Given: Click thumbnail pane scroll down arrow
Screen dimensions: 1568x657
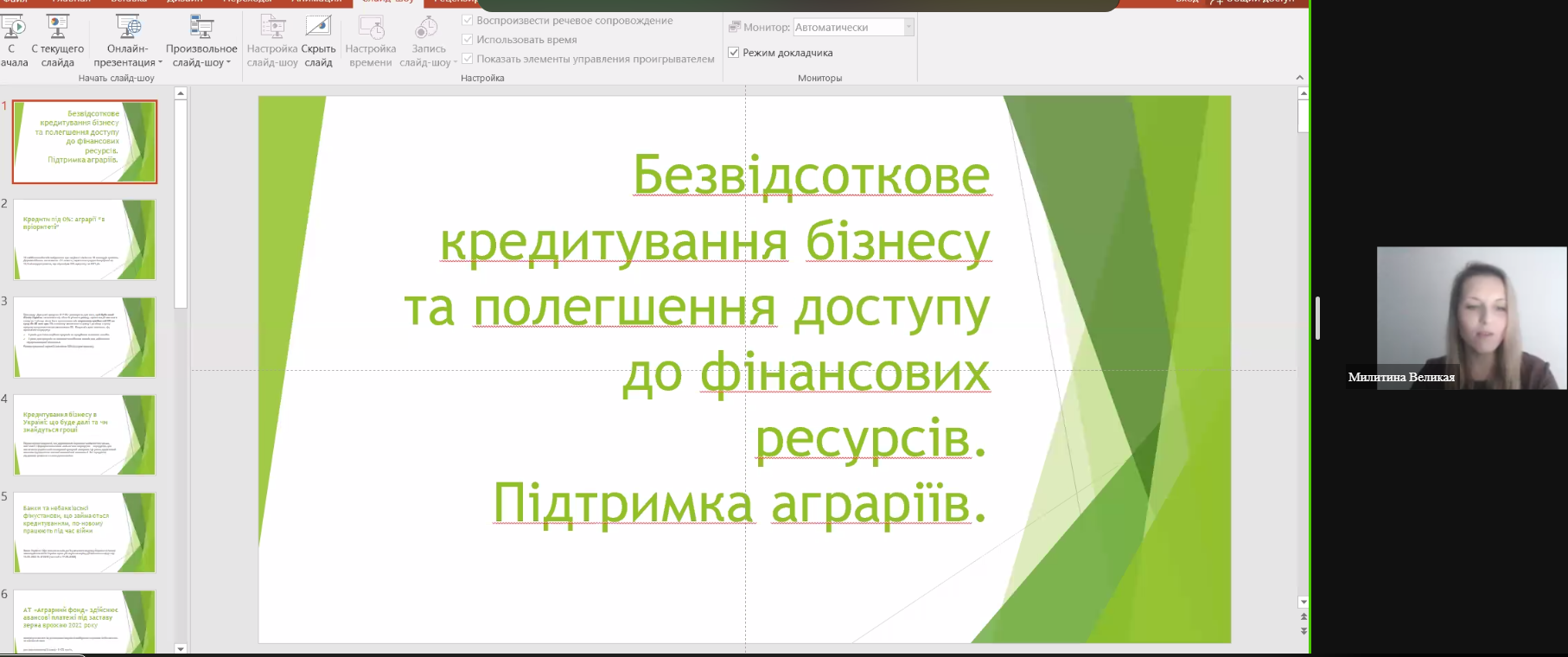Looking at the screenshot, I should 181,648.
